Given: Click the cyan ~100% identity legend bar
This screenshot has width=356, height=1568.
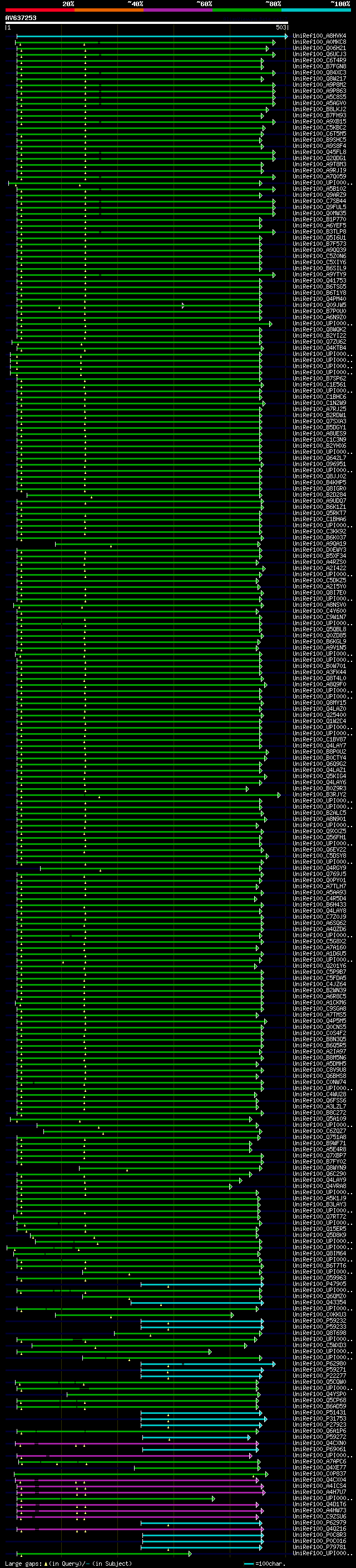Looking at the screenshot, I should click(317, 10).
